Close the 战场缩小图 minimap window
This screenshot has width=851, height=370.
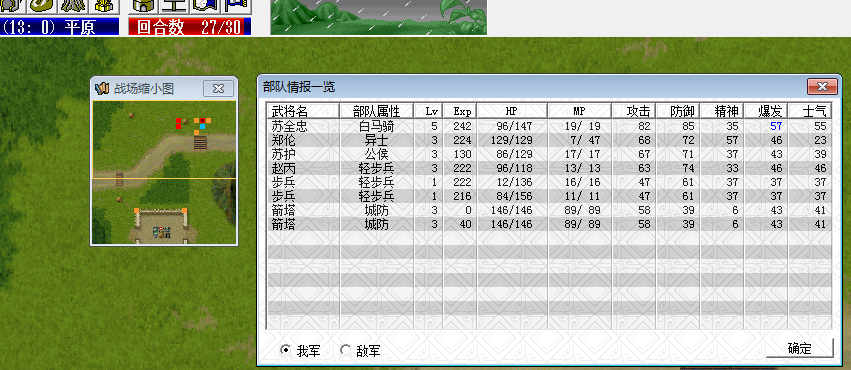(x=218, y=88)
